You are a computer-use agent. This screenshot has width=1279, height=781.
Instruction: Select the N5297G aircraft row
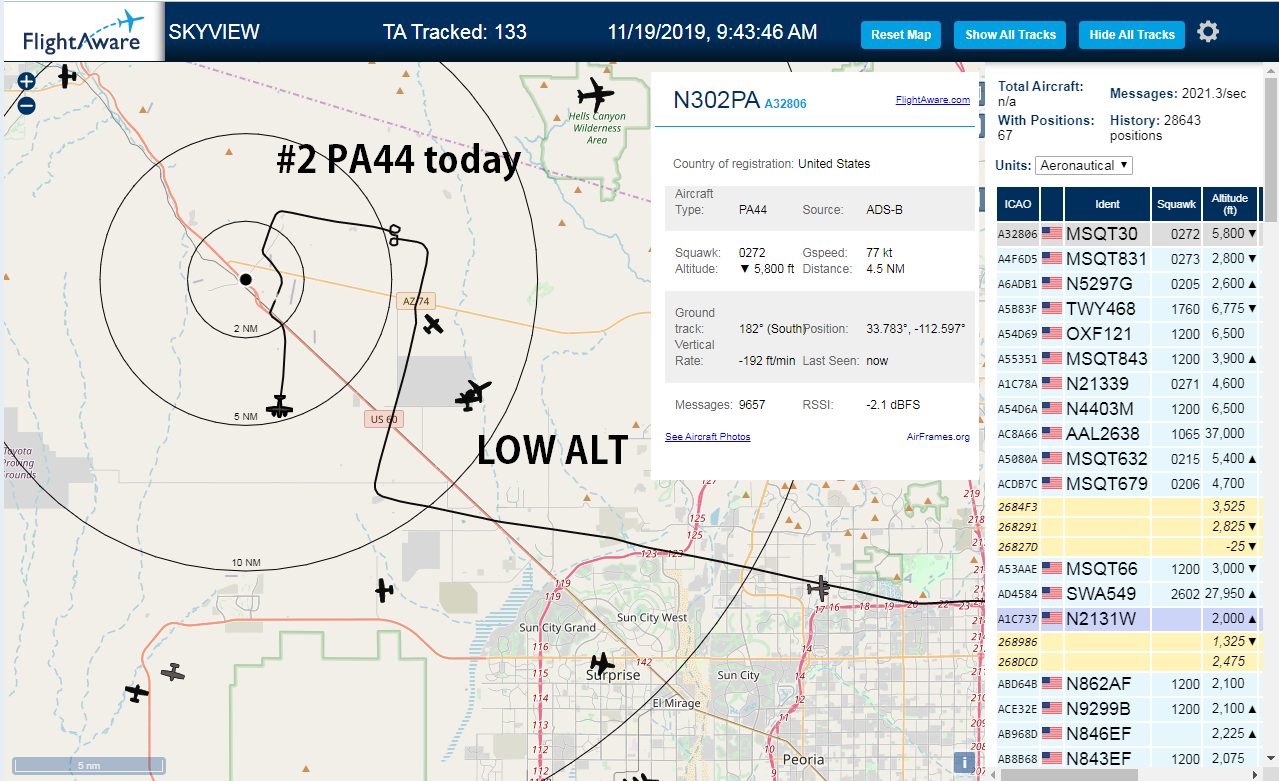tap(1128, 284)
